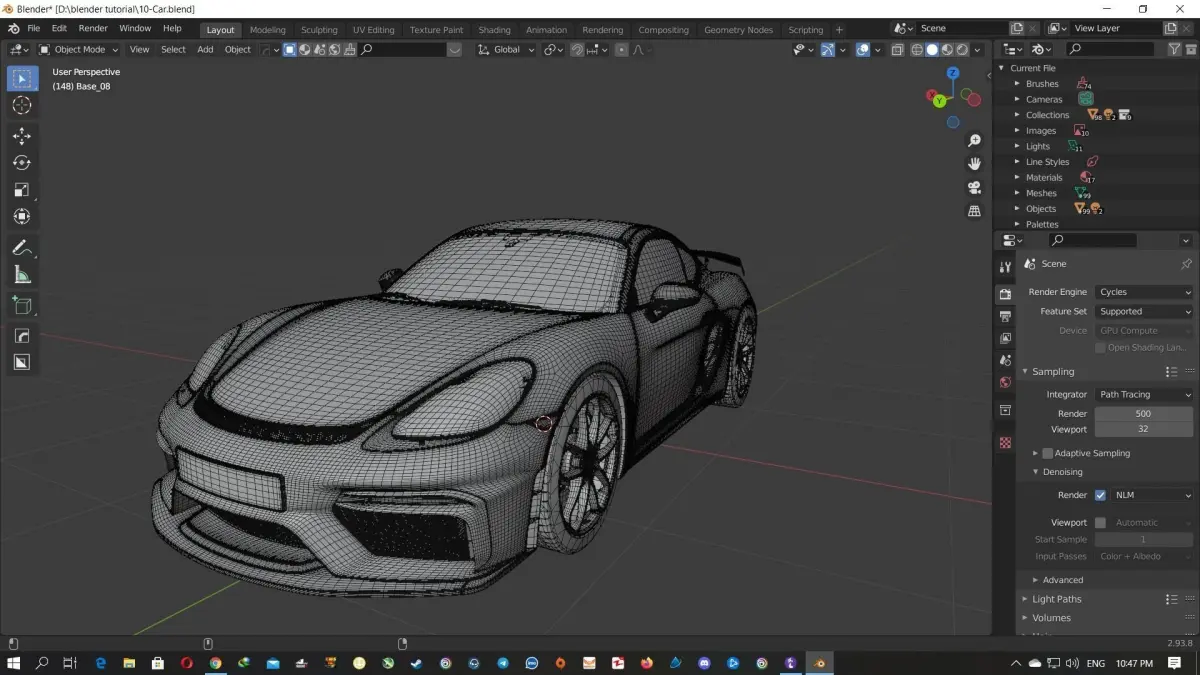
Task: Open Integrator Path Tracing dropdown
Action: (x=1144, y=394)
